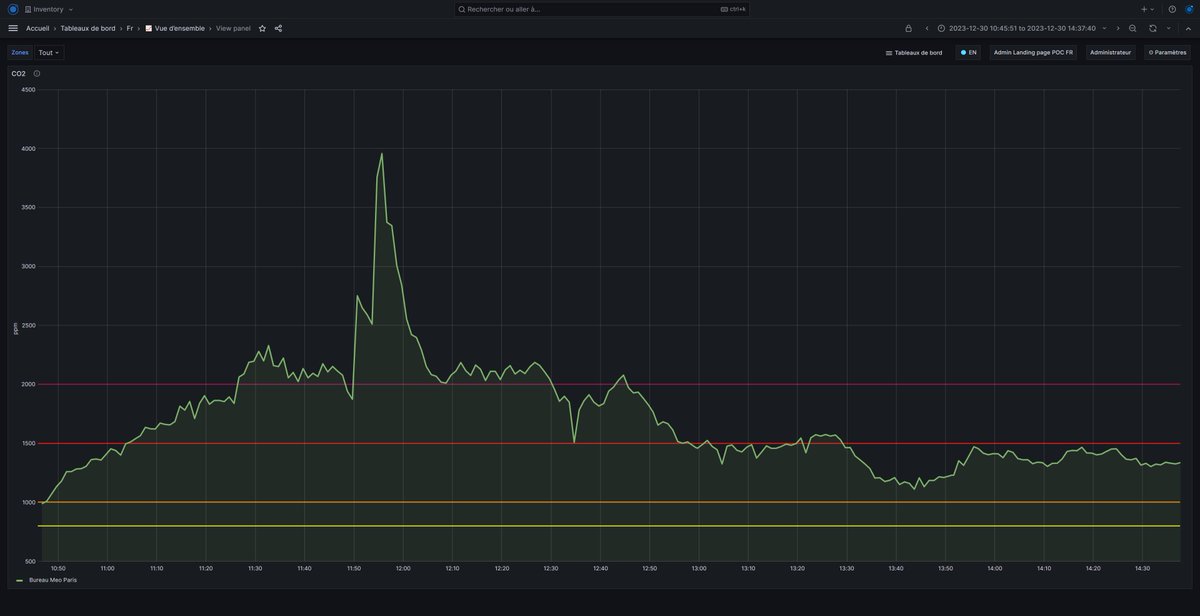The height and width of the screenshot is (616, 1200).
Task: Open the auto-refresh interval dropdown
Action: click(x=1169, y=28)
